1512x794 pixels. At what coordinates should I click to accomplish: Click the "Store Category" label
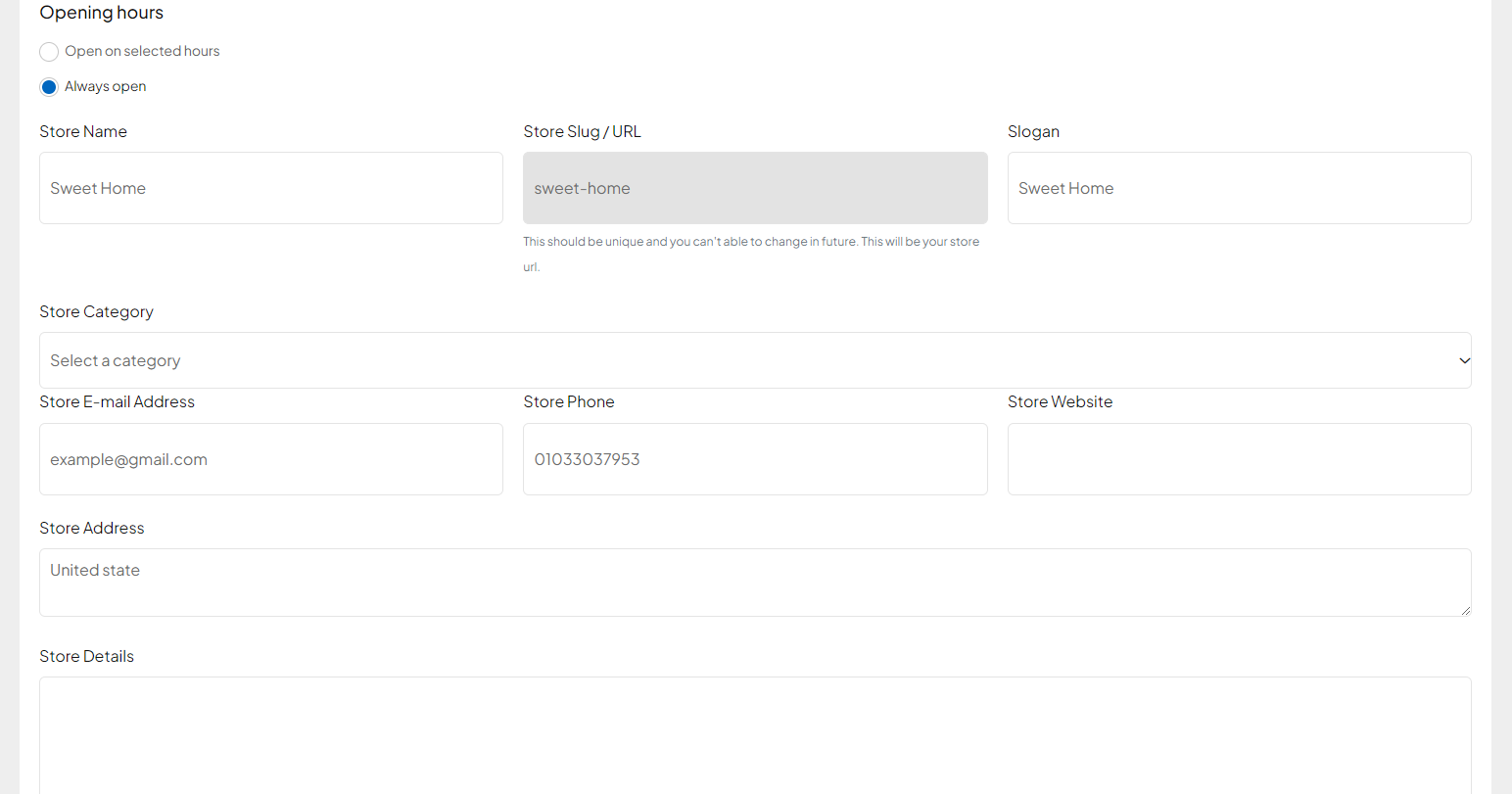click(96, 311)
